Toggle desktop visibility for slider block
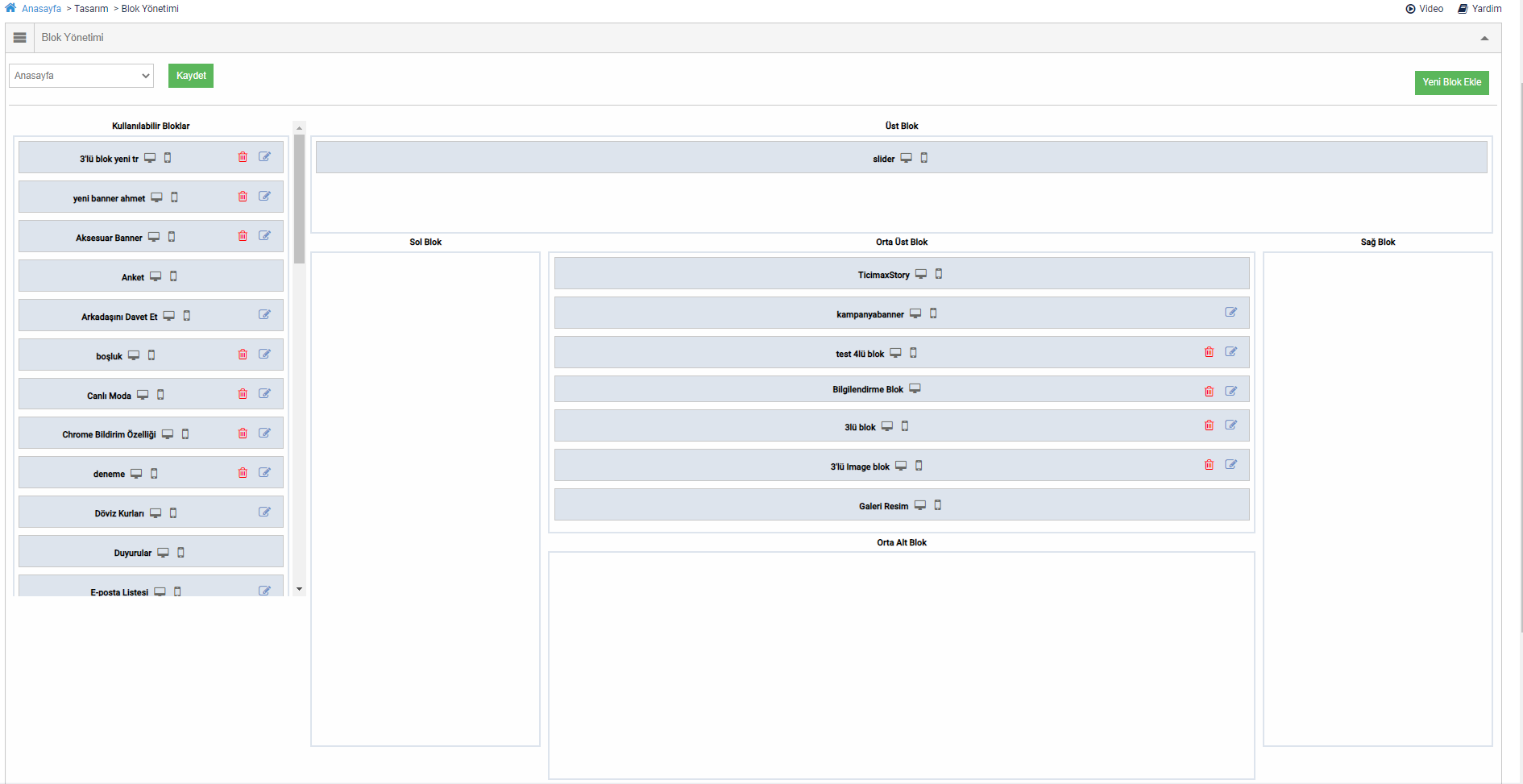Viewport: 1523px width, 784px height. click(x=907, y=158)
